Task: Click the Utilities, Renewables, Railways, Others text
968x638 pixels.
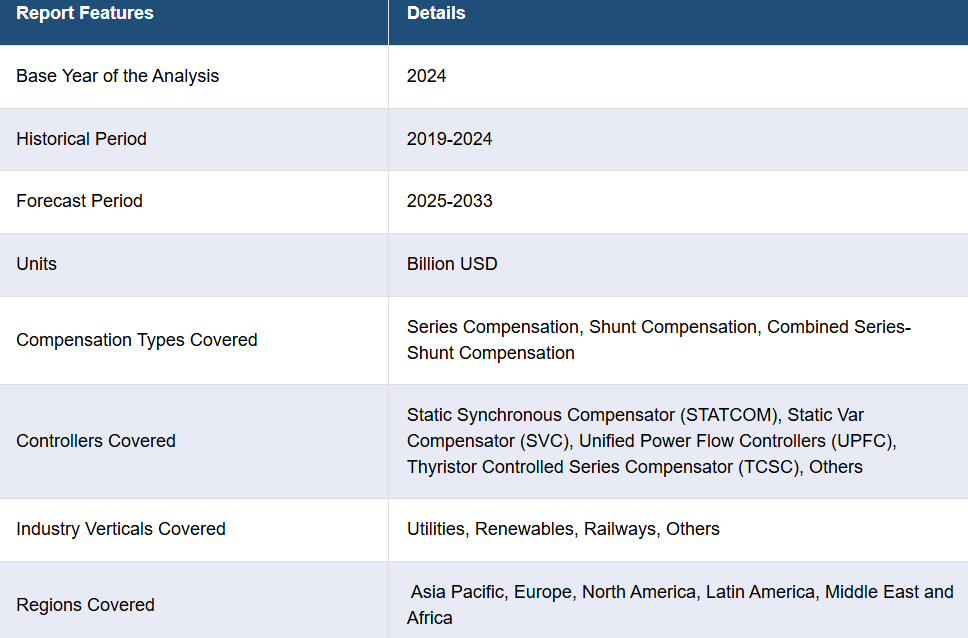Action: [563, 529]
